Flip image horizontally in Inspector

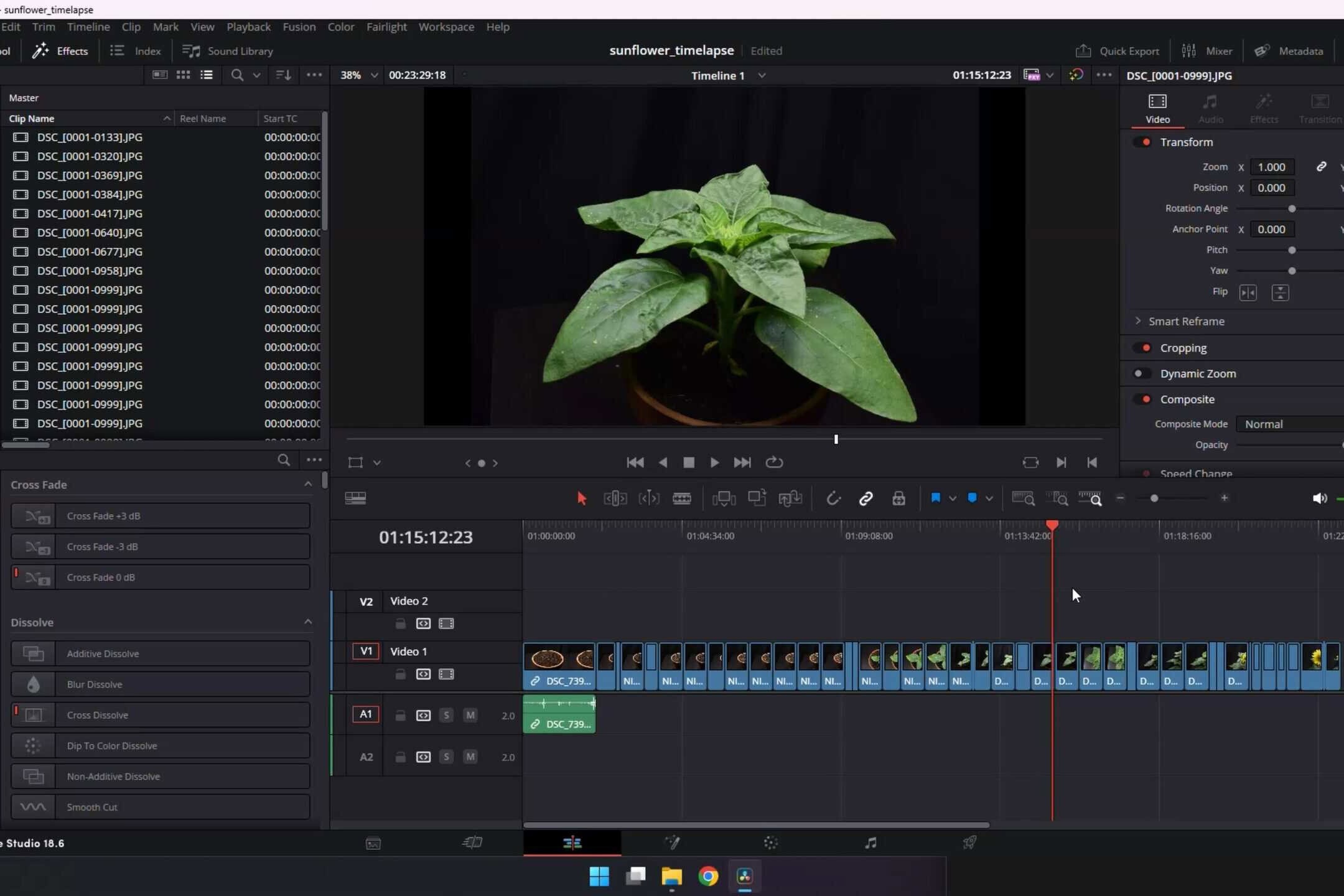click(x=1248, y=292)
